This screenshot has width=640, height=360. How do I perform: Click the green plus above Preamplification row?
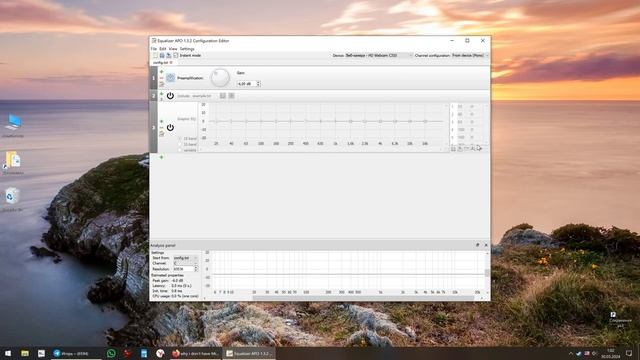(162, 72)
